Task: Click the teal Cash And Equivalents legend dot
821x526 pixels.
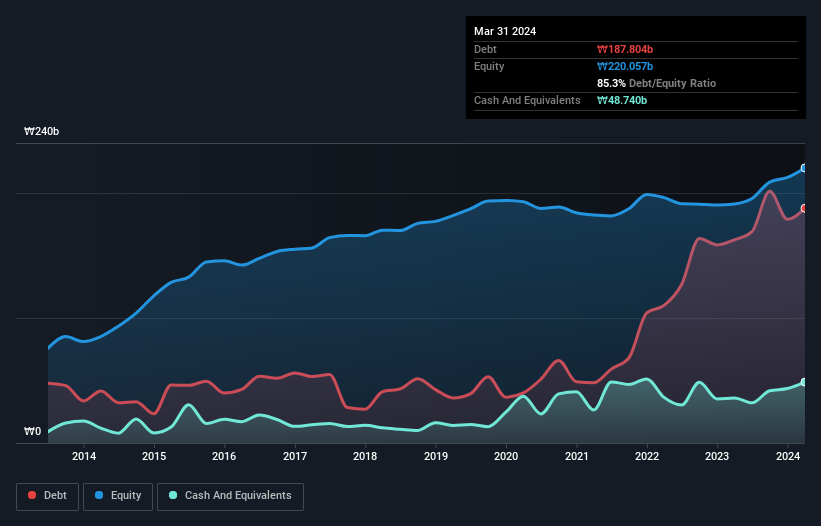Action: (173, 495)
